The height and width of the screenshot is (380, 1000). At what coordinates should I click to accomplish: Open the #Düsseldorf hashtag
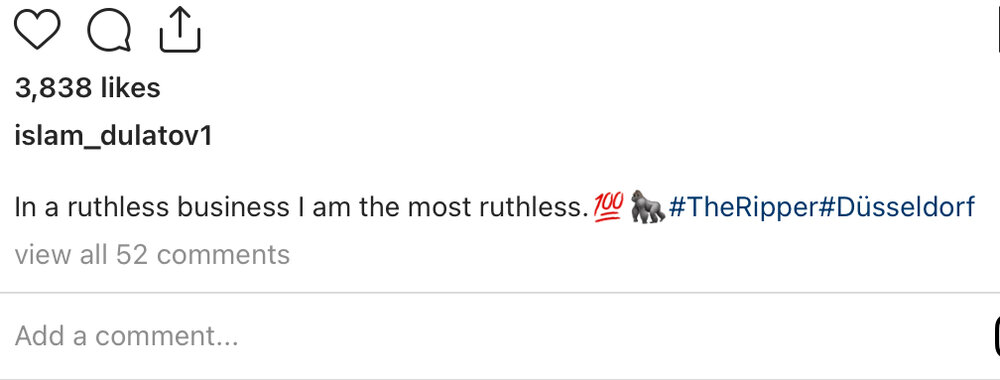click(896, 207)
